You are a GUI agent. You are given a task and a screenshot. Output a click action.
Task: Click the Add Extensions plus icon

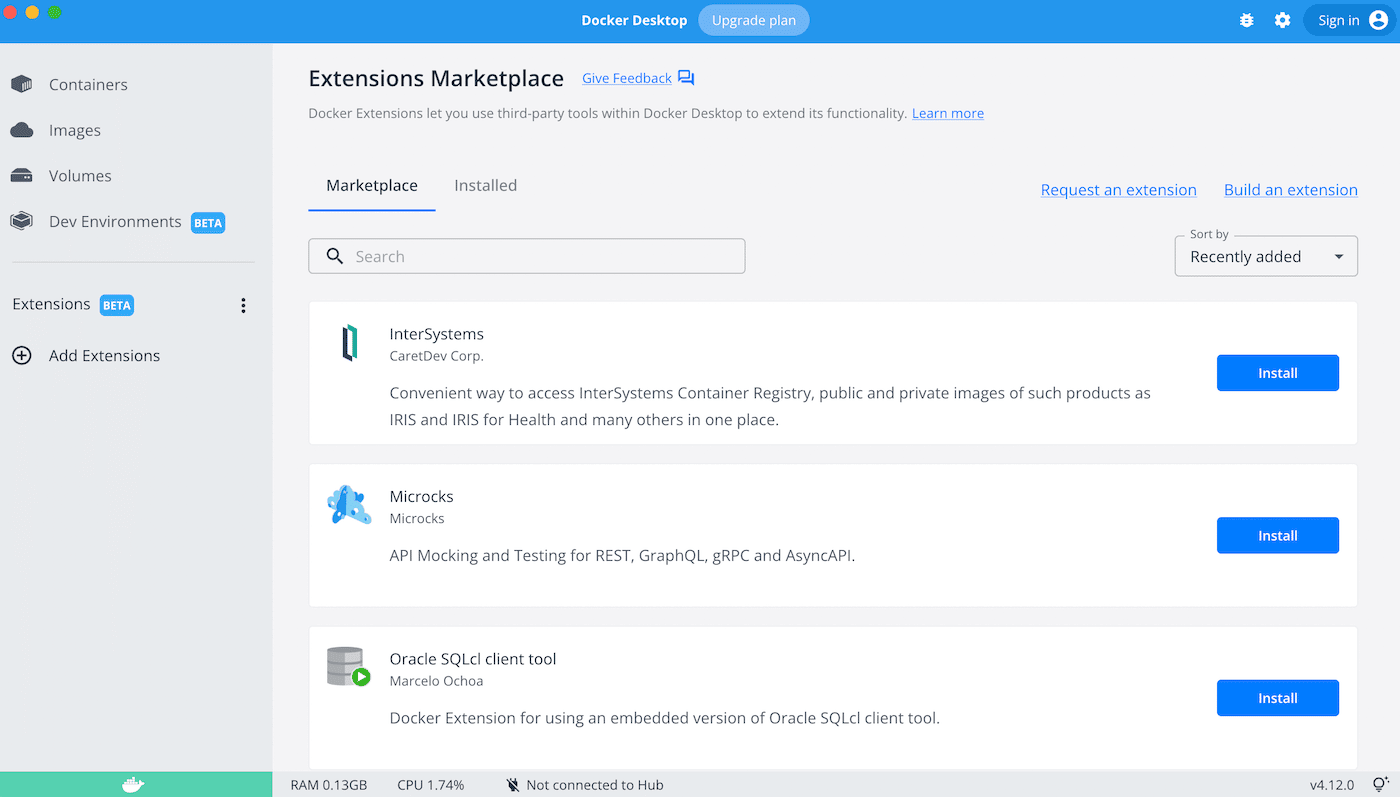[x=22, y=355]
